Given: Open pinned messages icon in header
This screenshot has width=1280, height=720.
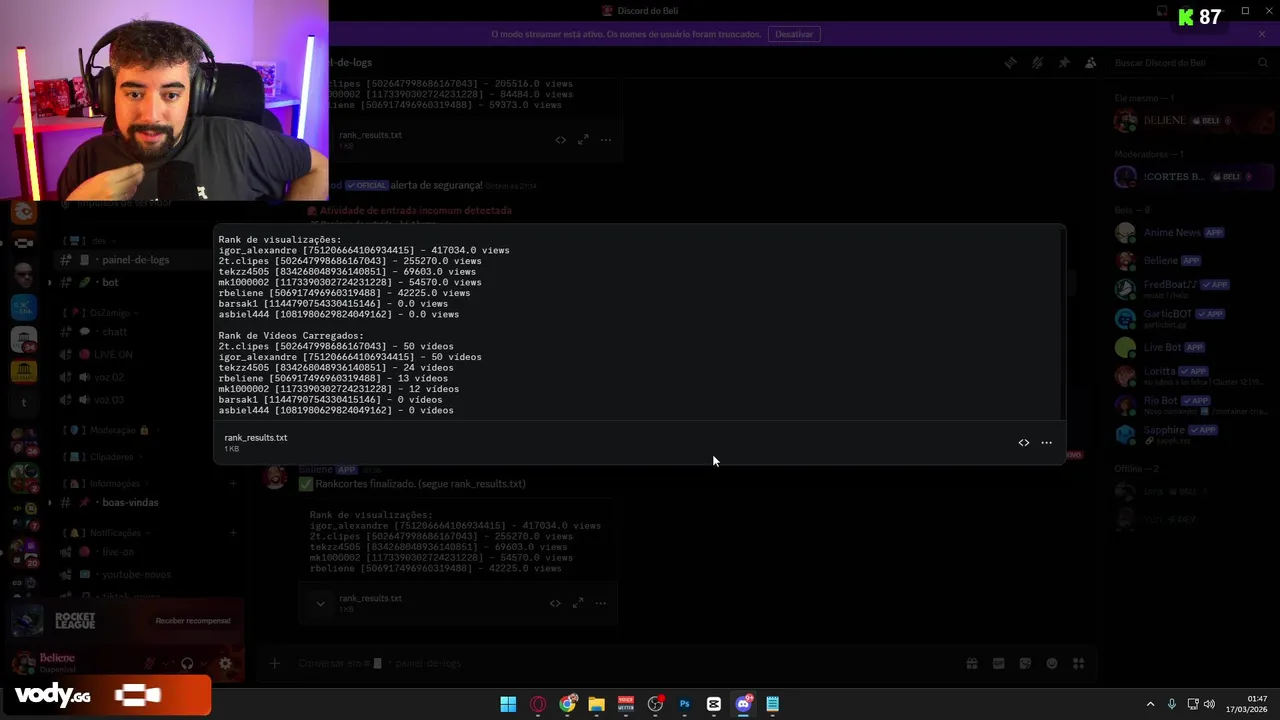Looking at the screenshot, I should coord(1064,63).
